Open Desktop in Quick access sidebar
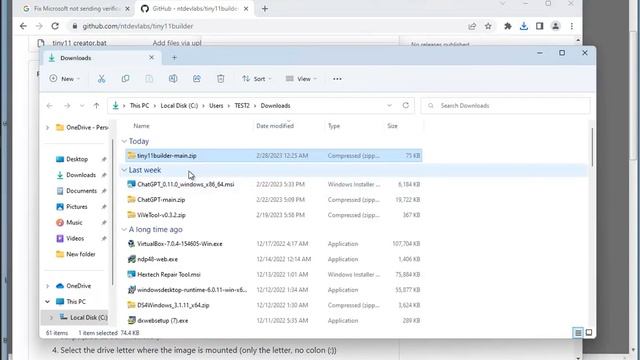The width and height of the screenshot is (640, 360). coord(77,159)
